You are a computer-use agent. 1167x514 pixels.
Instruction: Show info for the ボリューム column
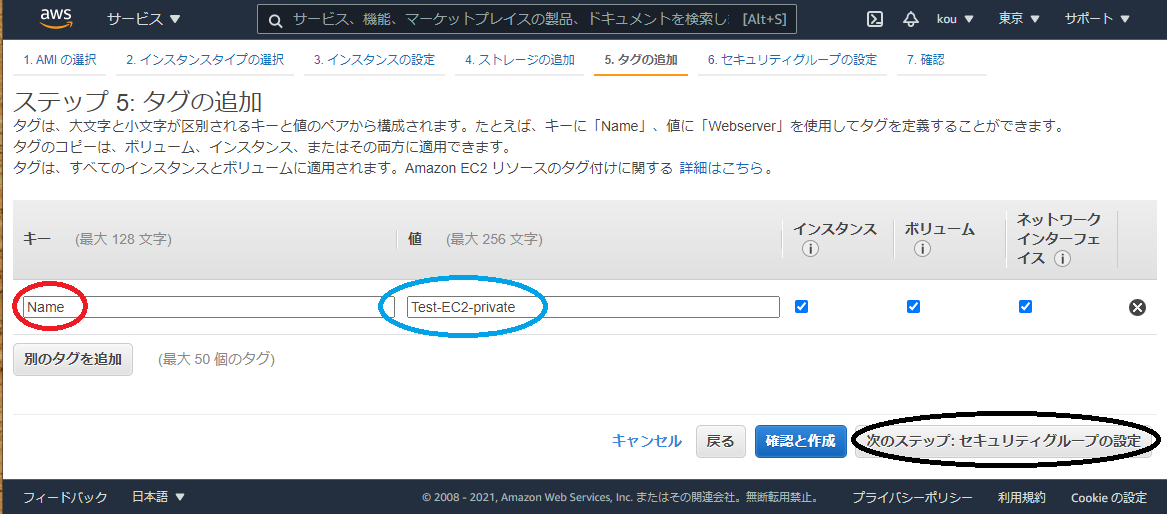[x=922, y=249]
